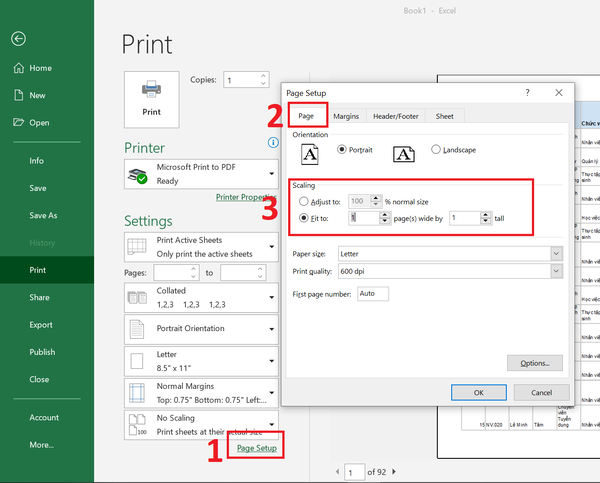Click the printer info icon
Image resolution: width=600 pixels, height=483 pixels.
(x=273, y=143)
